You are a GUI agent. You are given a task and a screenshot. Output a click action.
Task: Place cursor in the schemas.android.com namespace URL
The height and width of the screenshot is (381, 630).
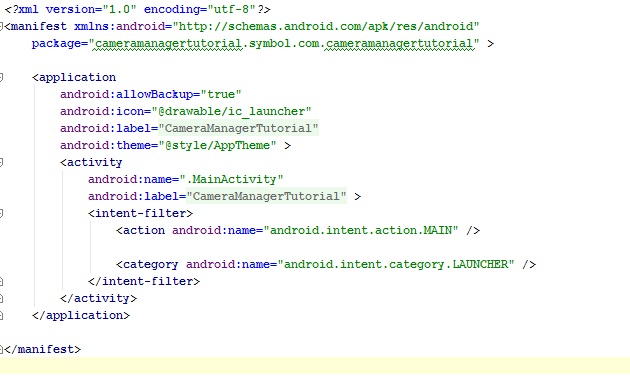[326, 27]
